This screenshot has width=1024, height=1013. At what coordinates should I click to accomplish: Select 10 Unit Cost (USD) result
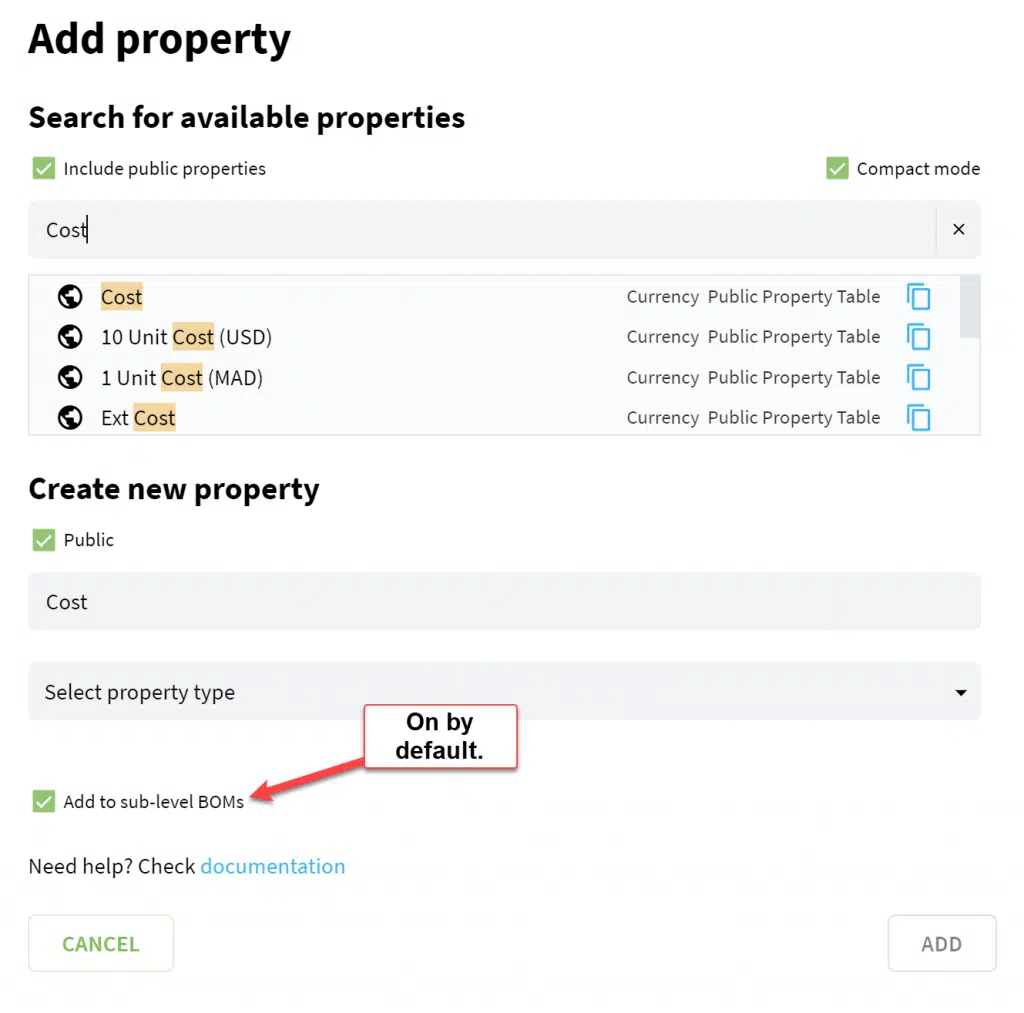tap(494, 337)
